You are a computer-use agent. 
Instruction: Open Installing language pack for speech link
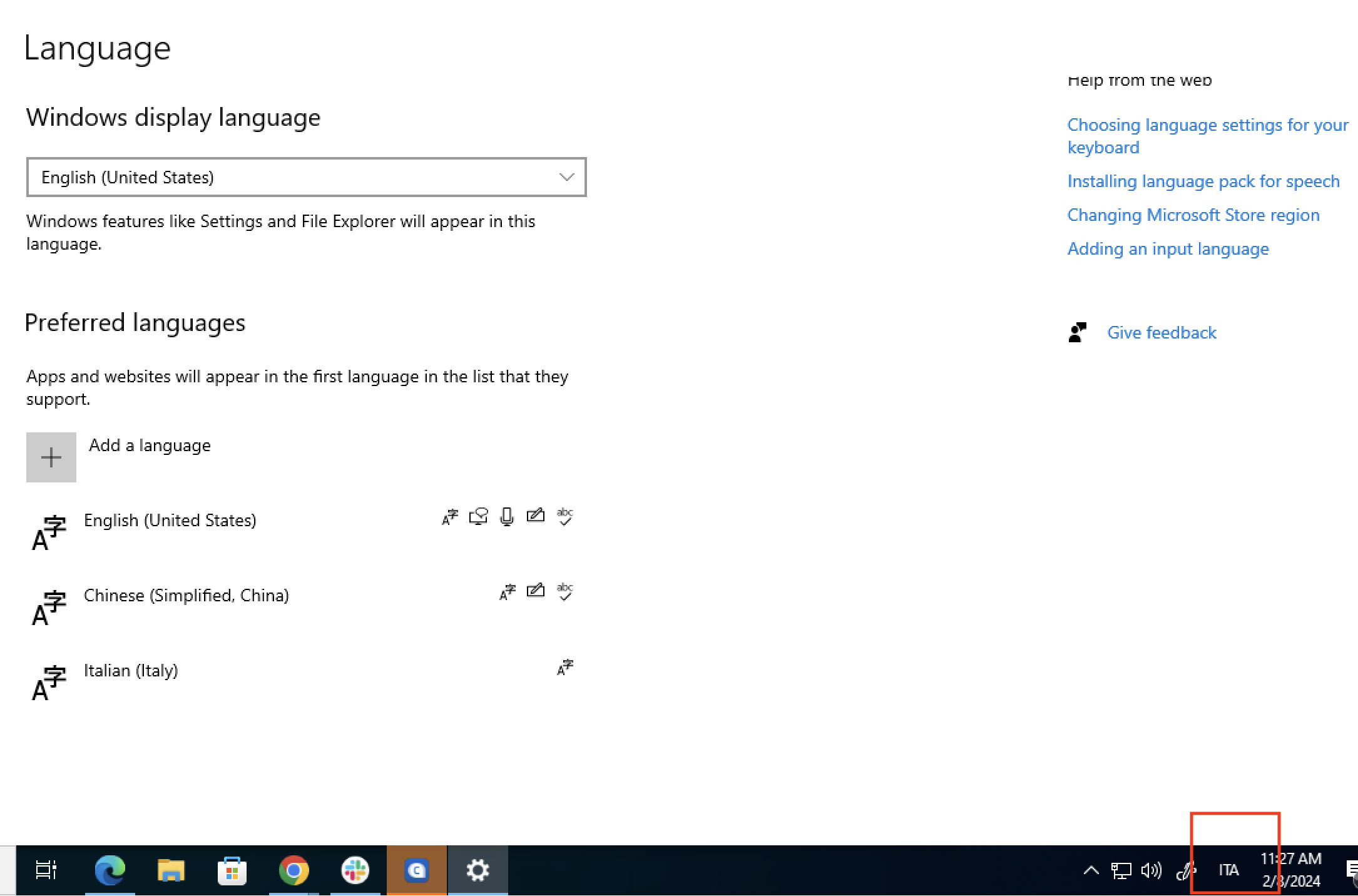click(1203, 181)
